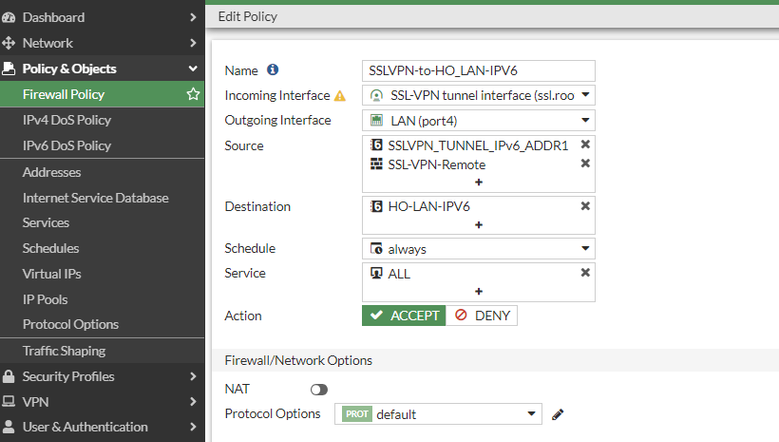Screen dimensions: 779x442
Task: Expand the Security Profiles section
Action: coord(100,377)
